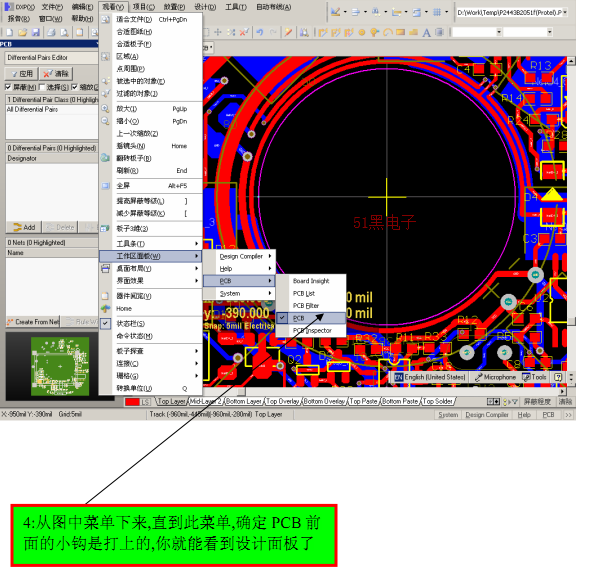The width and height of the screenshot is (595, 570).
Task: Toggle checked PCB panel menu entry
Action: pos(311,318)
